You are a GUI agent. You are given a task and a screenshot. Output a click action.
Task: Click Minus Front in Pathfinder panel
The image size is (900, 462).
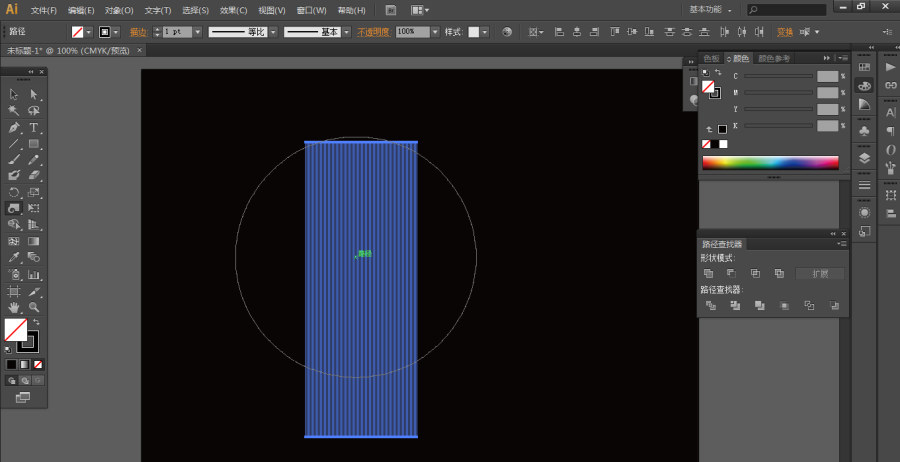tap(731, 273)
